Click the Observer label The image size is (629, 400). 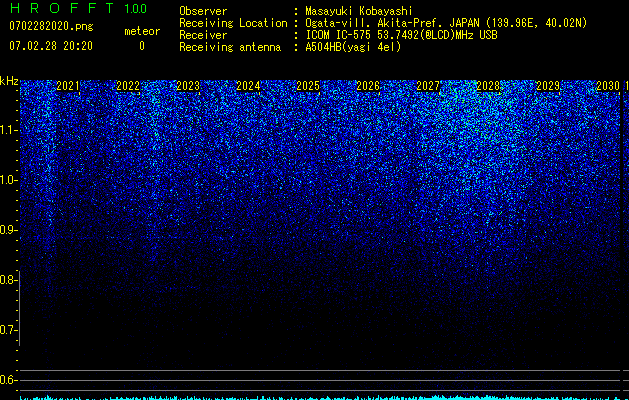tap(203, 11)
